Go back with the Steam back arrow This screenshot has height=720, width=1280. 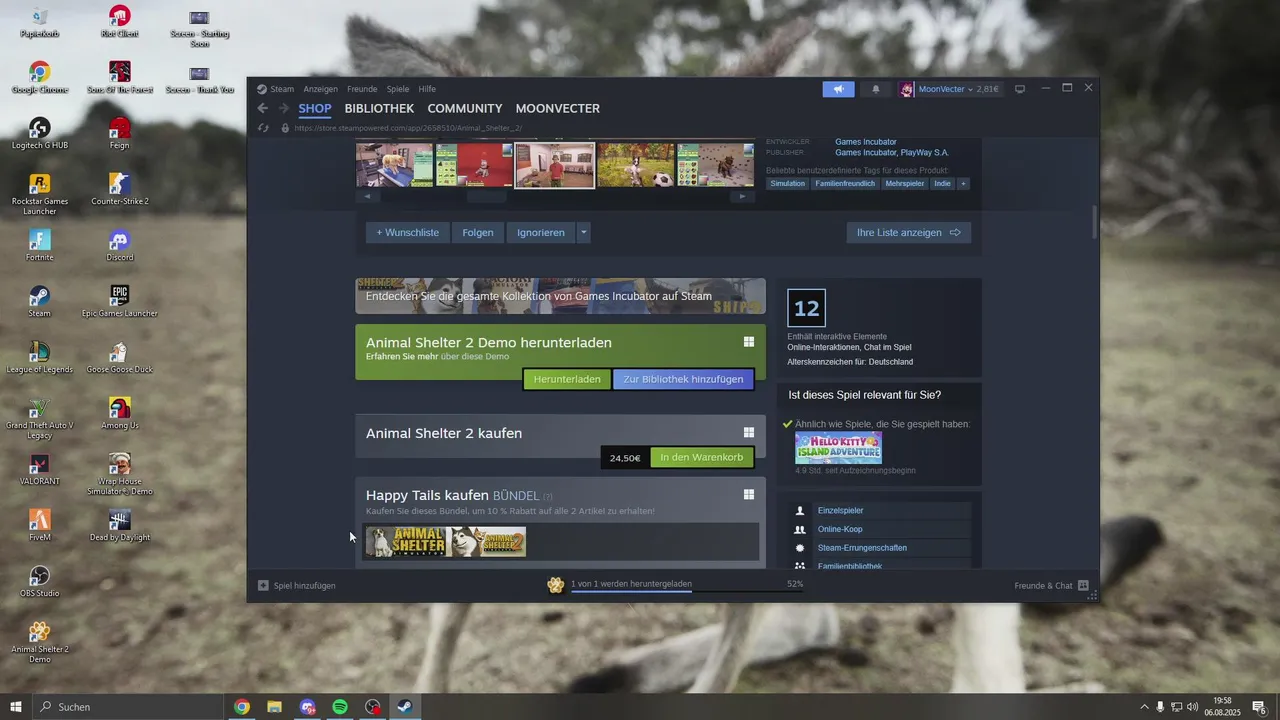[x=263, y=108]
